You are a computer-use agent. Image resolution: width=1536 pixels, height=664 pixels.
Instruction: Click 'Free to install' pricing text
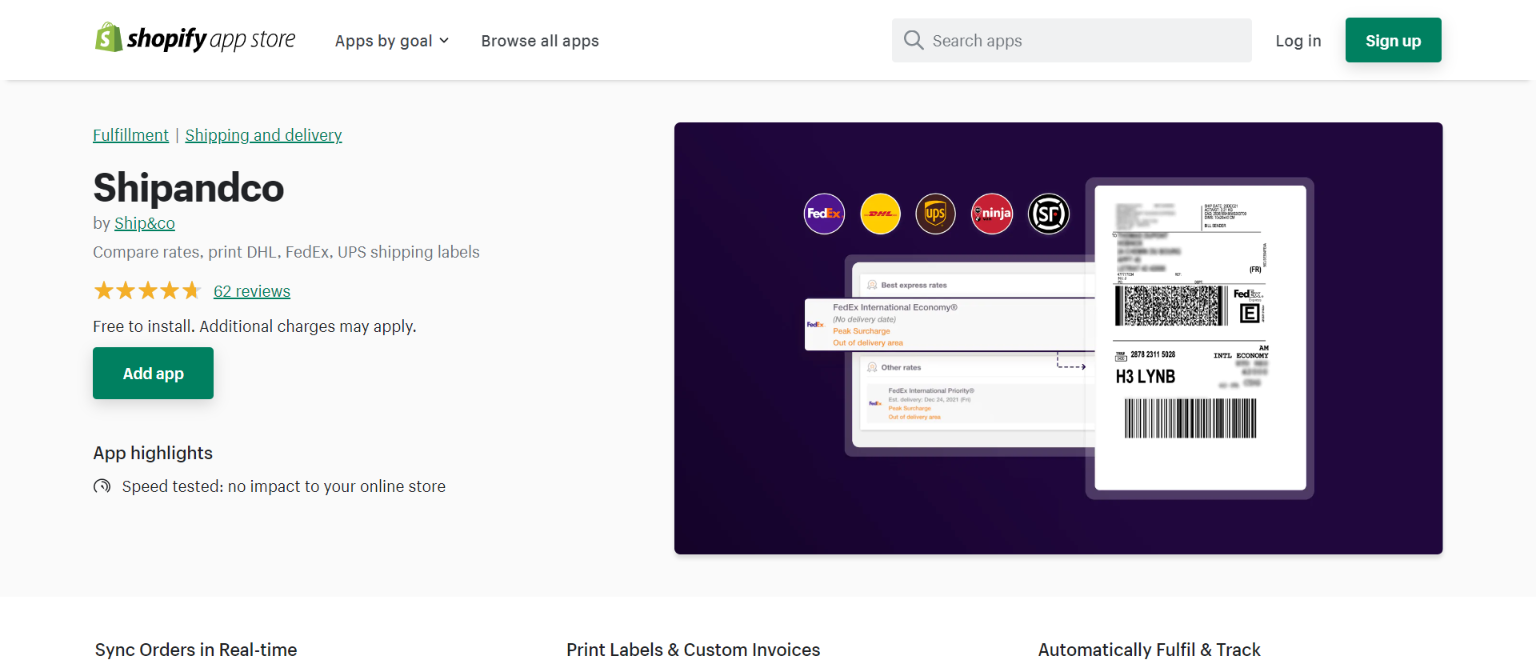pos(254,326)
